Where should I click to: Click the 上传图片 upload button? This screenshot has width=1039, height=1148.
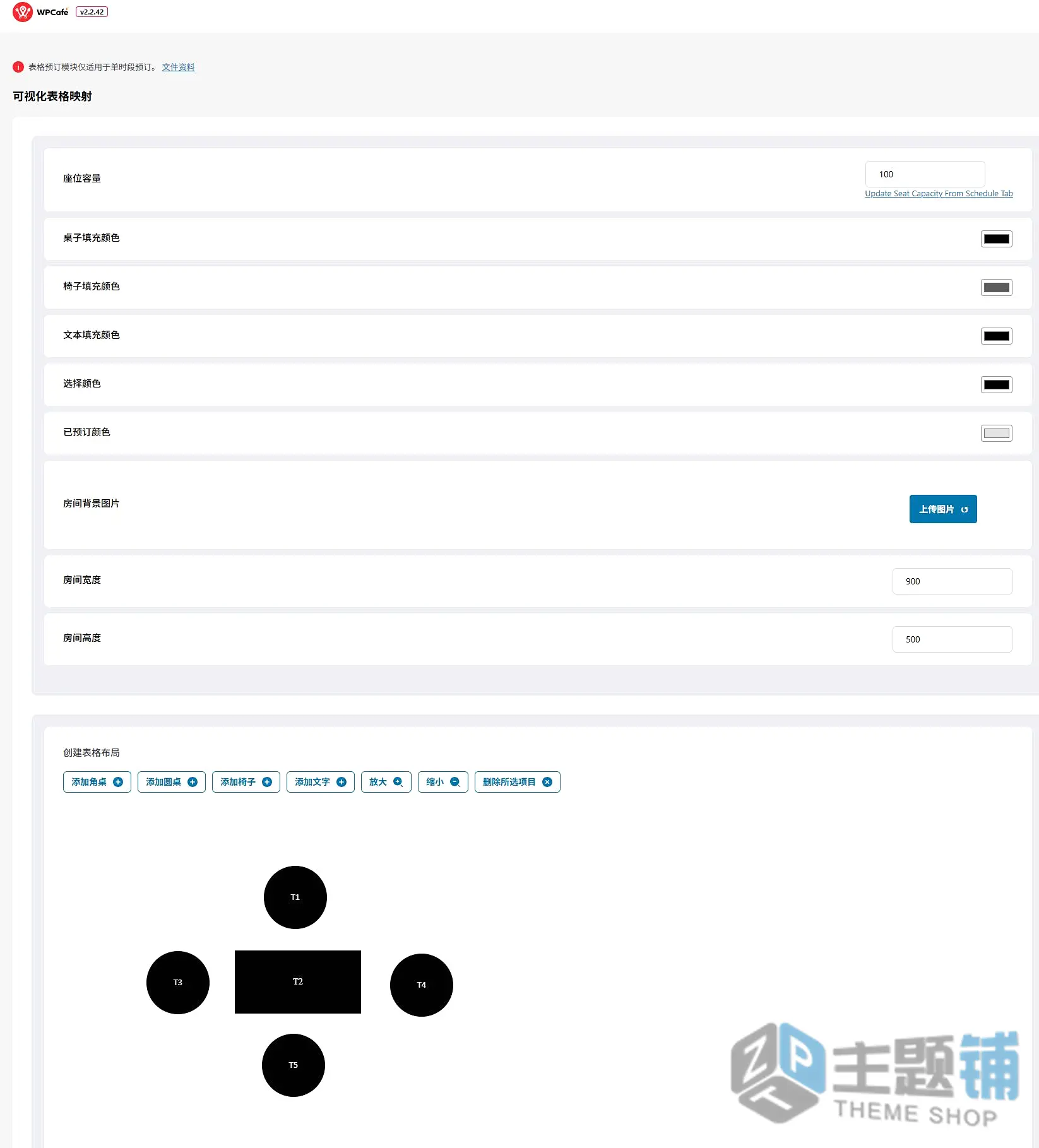click(x=943, y=509)
